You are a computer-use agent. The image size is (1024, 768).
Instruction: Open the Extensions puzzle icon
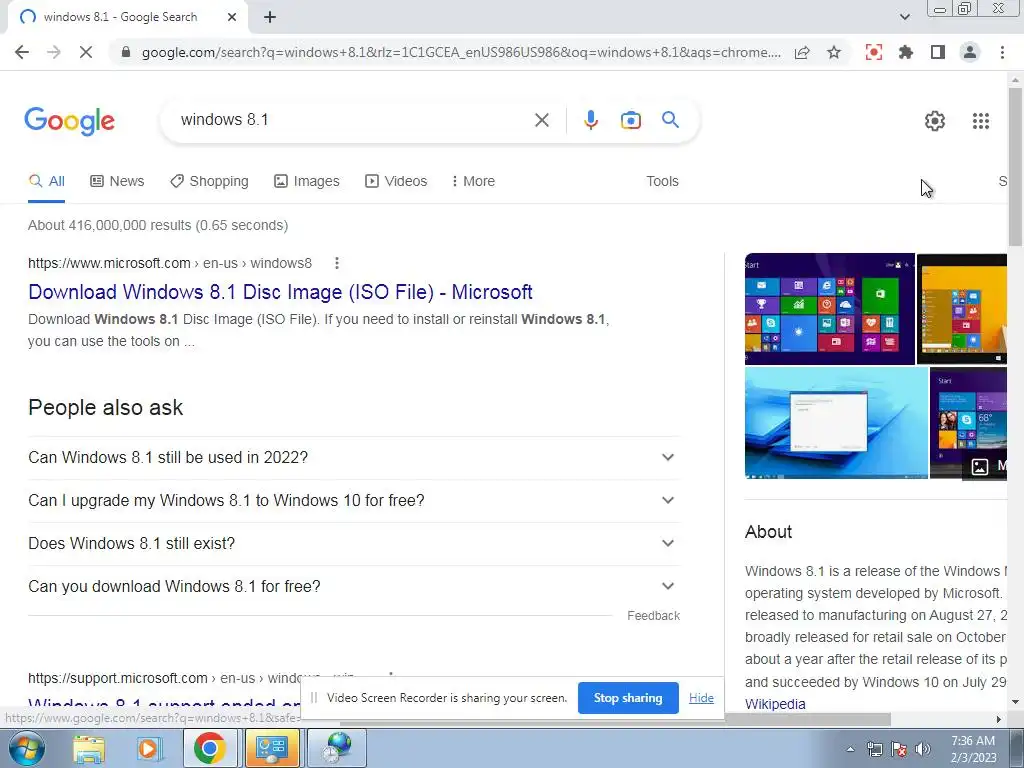pos(906,52)
